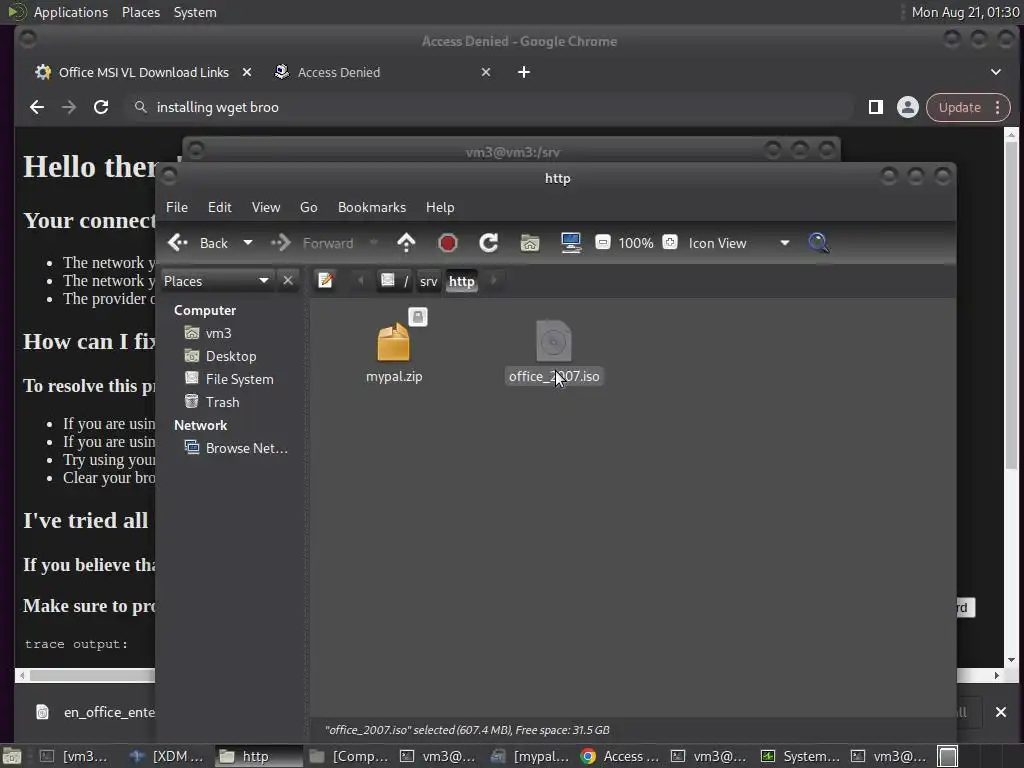Close the Office MSI VL Download Links tab

click(x=247, y=72)
